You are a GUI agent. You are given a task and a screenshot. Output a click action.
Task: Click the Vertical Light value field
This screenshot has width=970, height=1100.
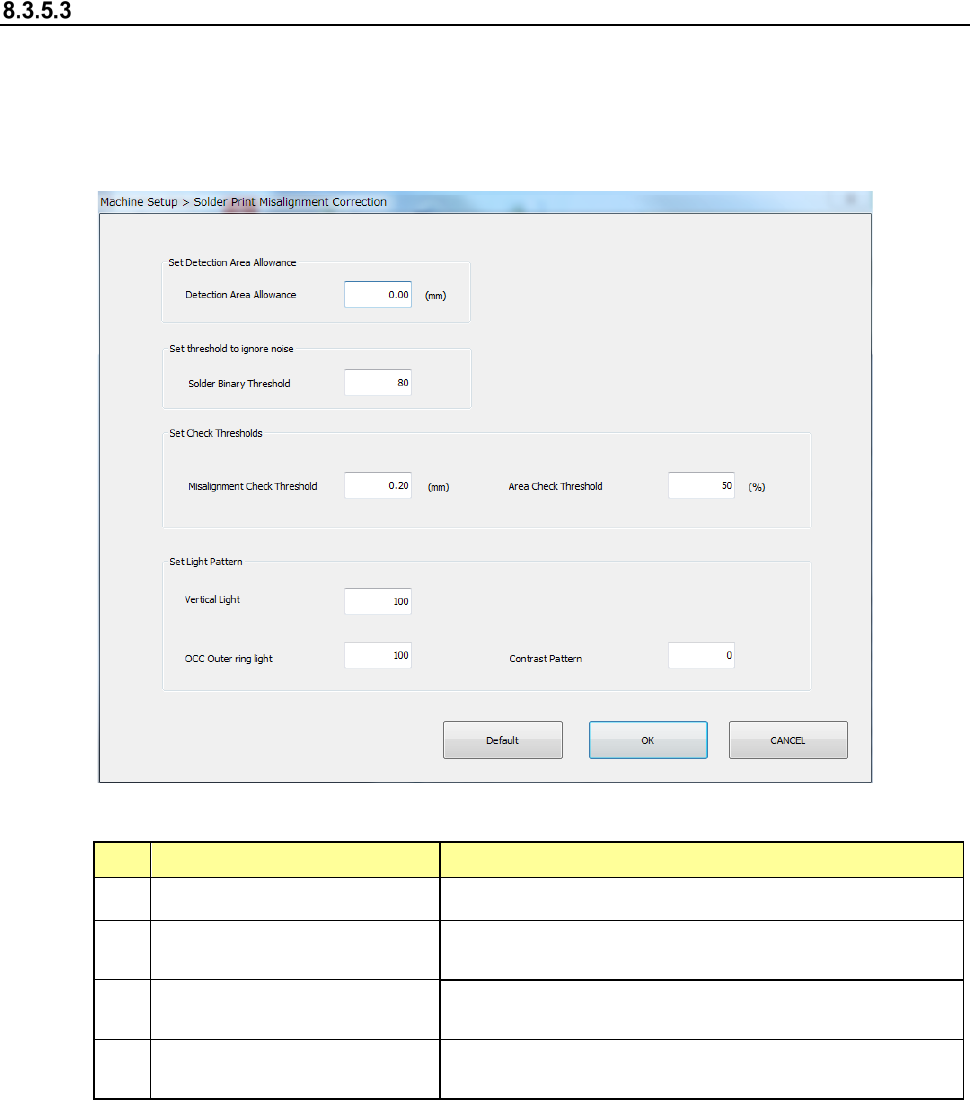377,601
